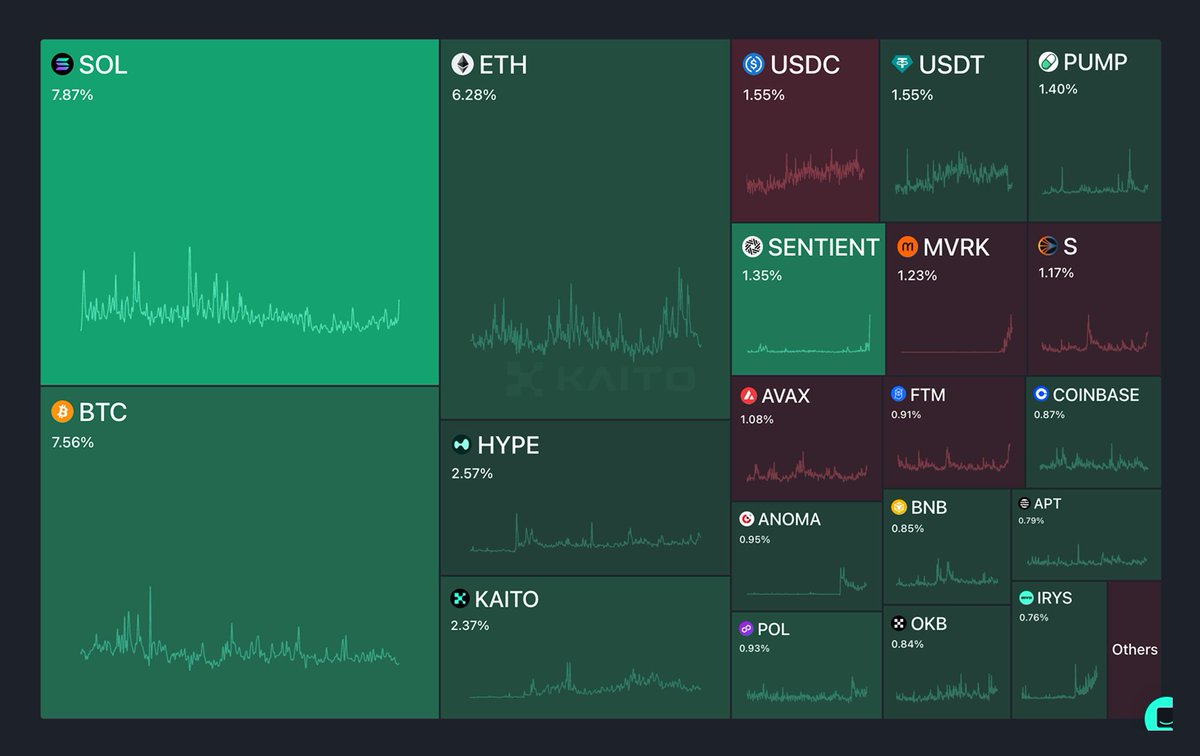Viewport: 1200px width, 756px height.
Task: Select the BNB yellow logo icon
Action: coord(899,507)
